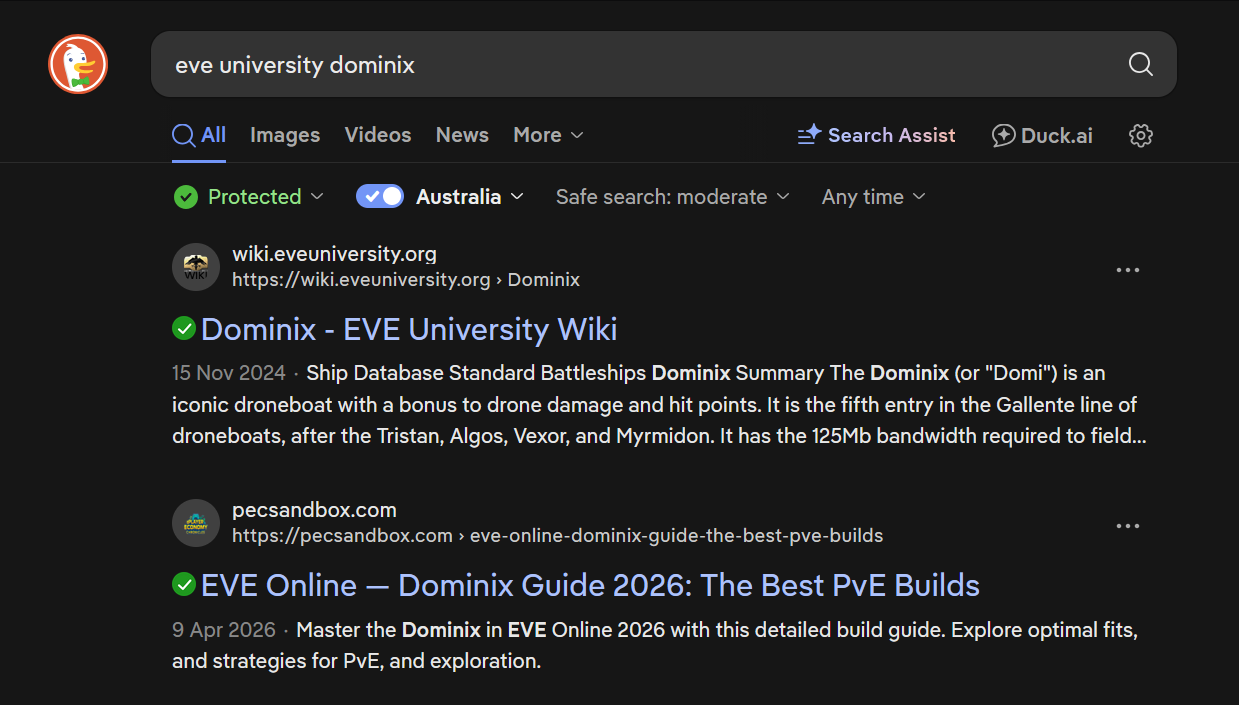This screenshot has width=1239, height=705.
Task: Open Duck.ai chat
Action: [1042, 135]
